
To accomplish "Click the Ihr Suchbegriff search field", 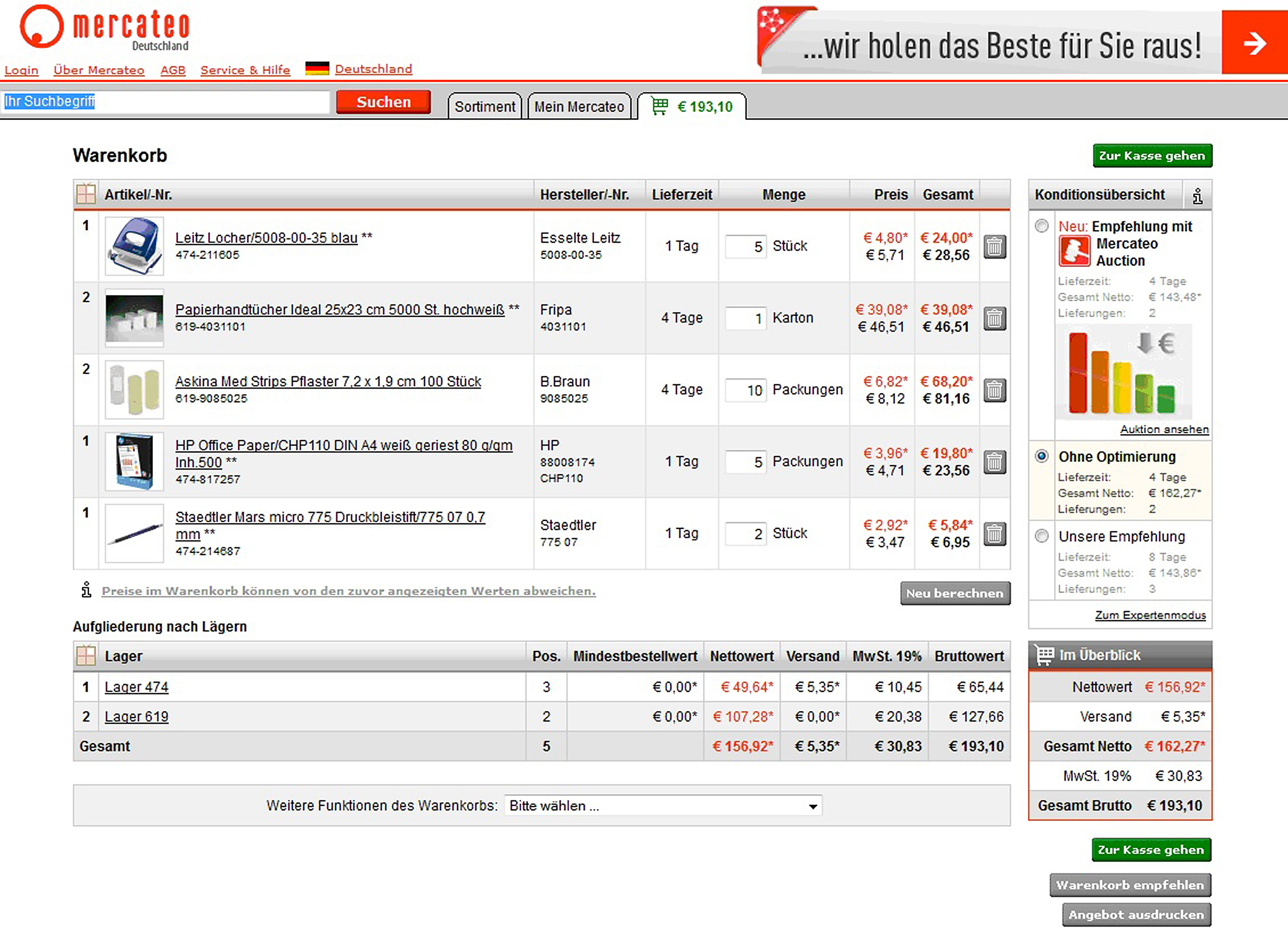I will click(x=165, y=102).
